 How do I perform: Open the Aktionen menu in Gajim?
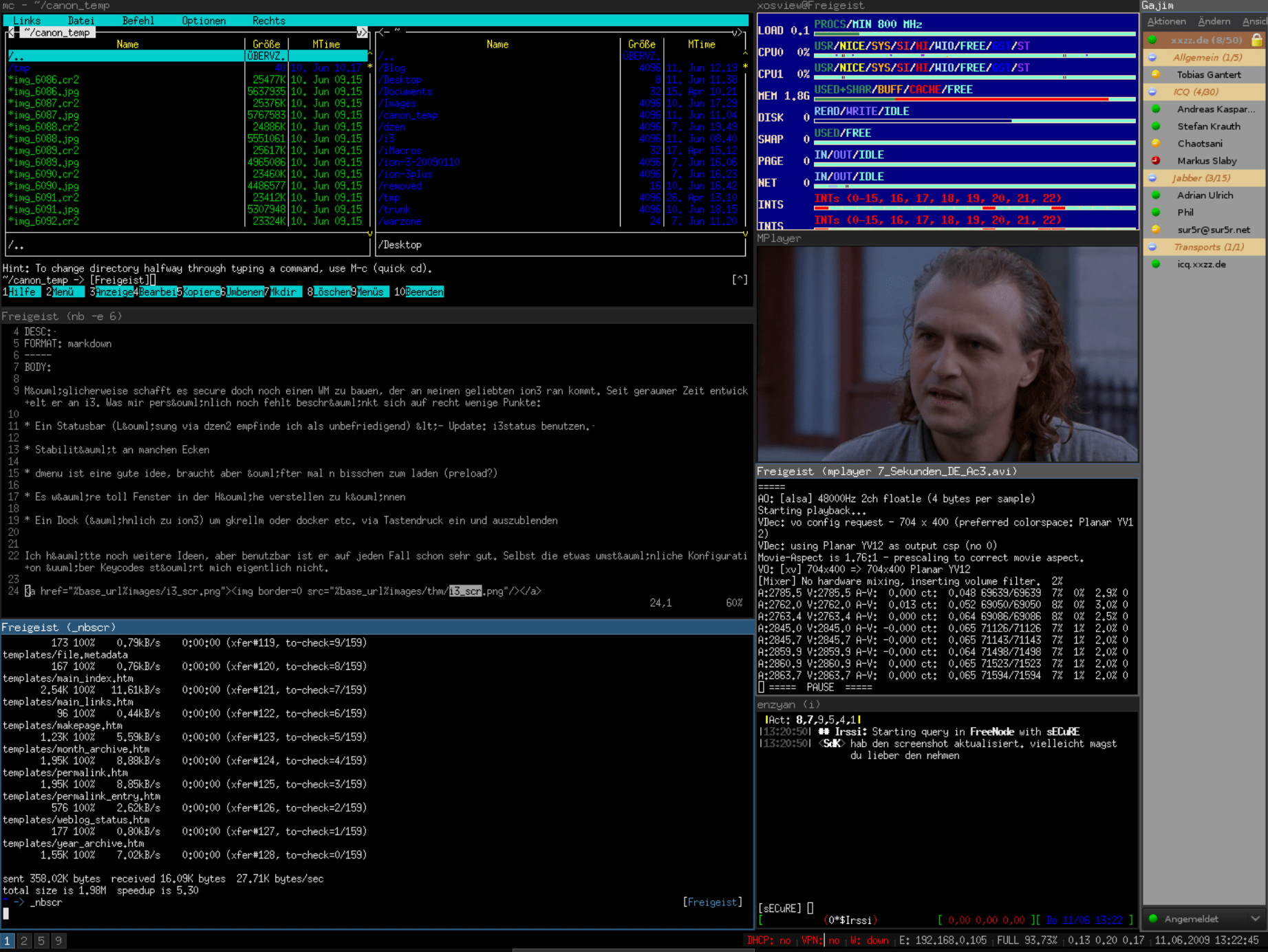[1167, 21]
